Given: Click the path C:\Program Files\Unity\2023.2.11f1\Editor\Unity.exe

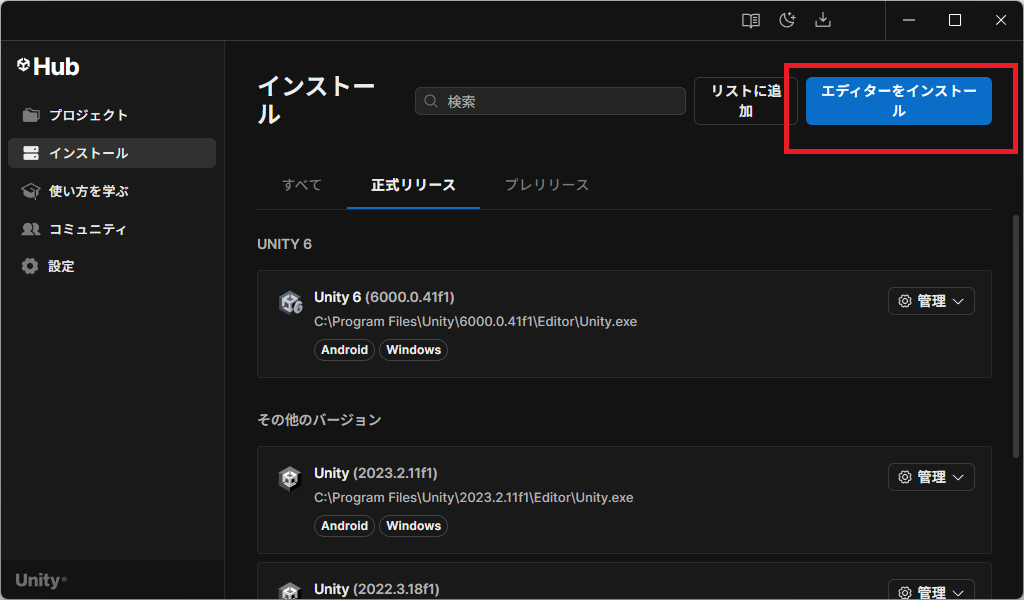Looking at the screenshot, I should pyautogui.click(x=473, y=497).
